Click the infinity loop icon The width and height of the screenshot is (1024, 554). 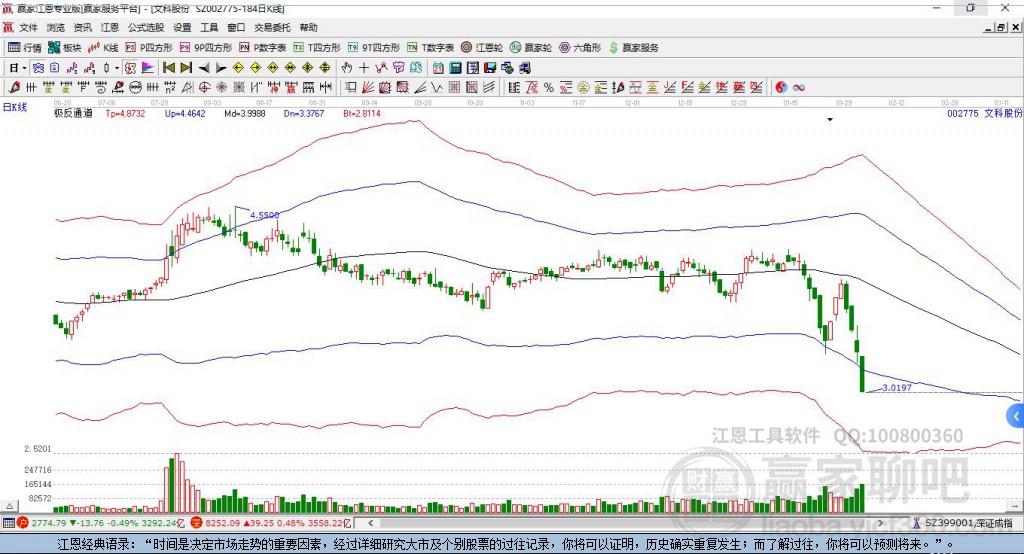[799, 88]
